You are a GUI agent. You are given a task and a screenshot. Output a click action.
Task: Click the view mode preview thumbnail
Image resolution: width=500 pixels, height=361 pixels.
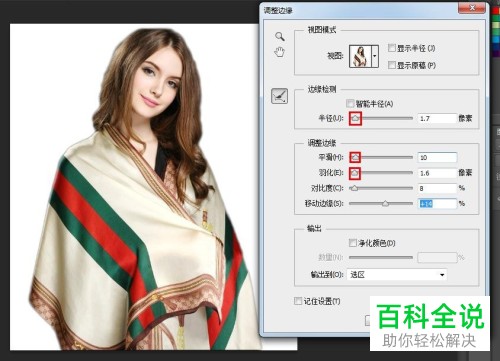[360, 56]
